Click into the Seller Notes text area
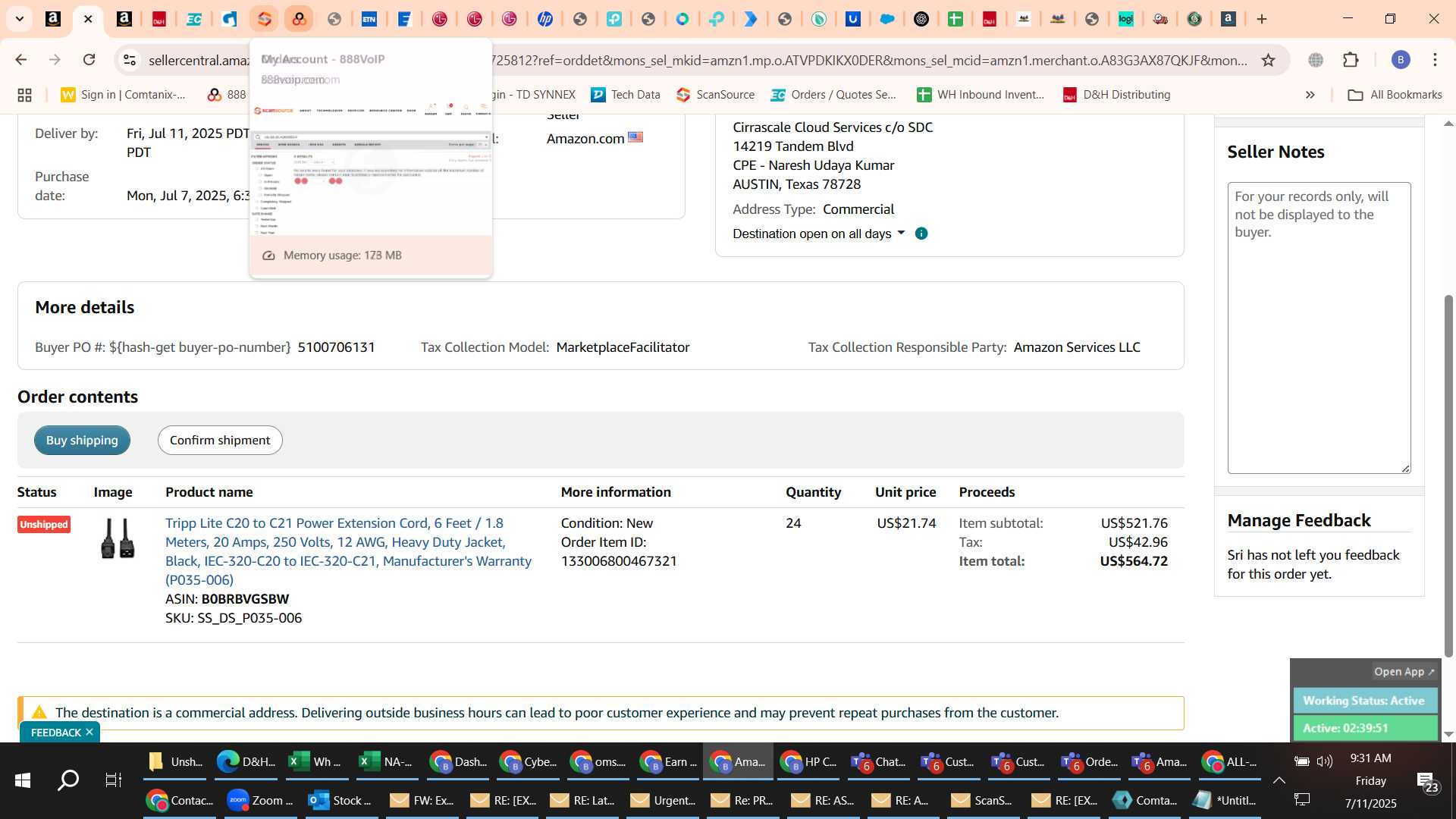Screen dimensions: 1456x819 pos(1319,328)
